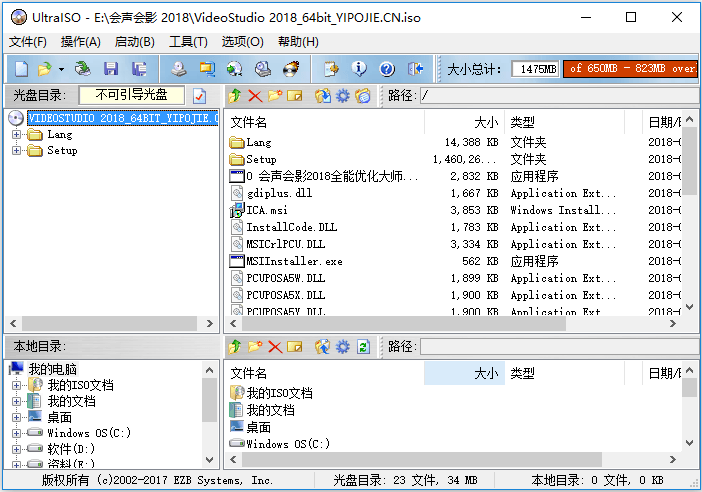The width and height of the screenshot is (702, 492).
Task: Select VIDEOSTUDIO 2018 root disc node
Action: coord(123,118)
